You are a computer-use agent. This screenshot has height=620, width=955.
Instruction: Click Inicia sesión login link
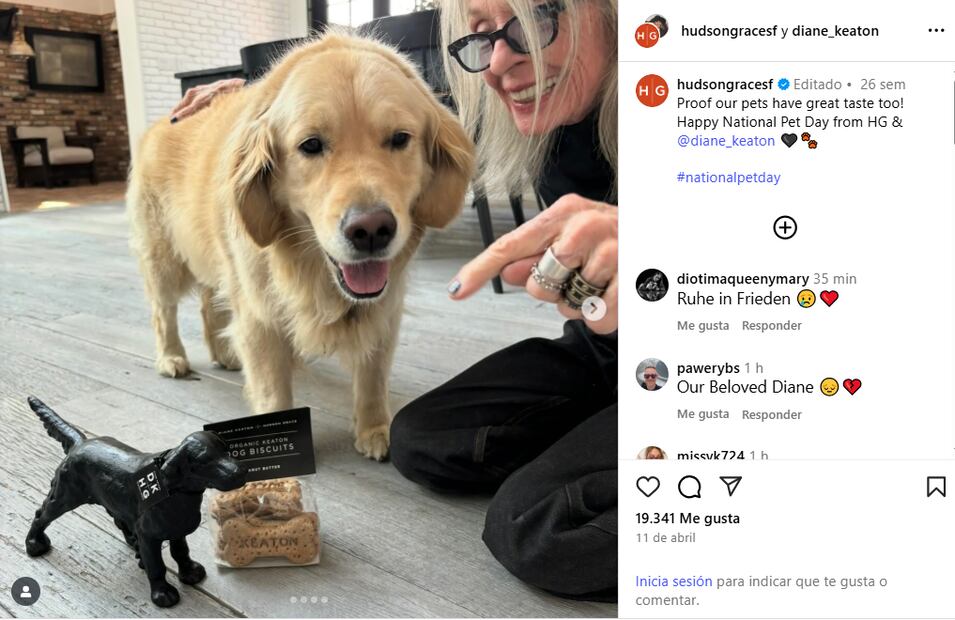click(674, 581)
